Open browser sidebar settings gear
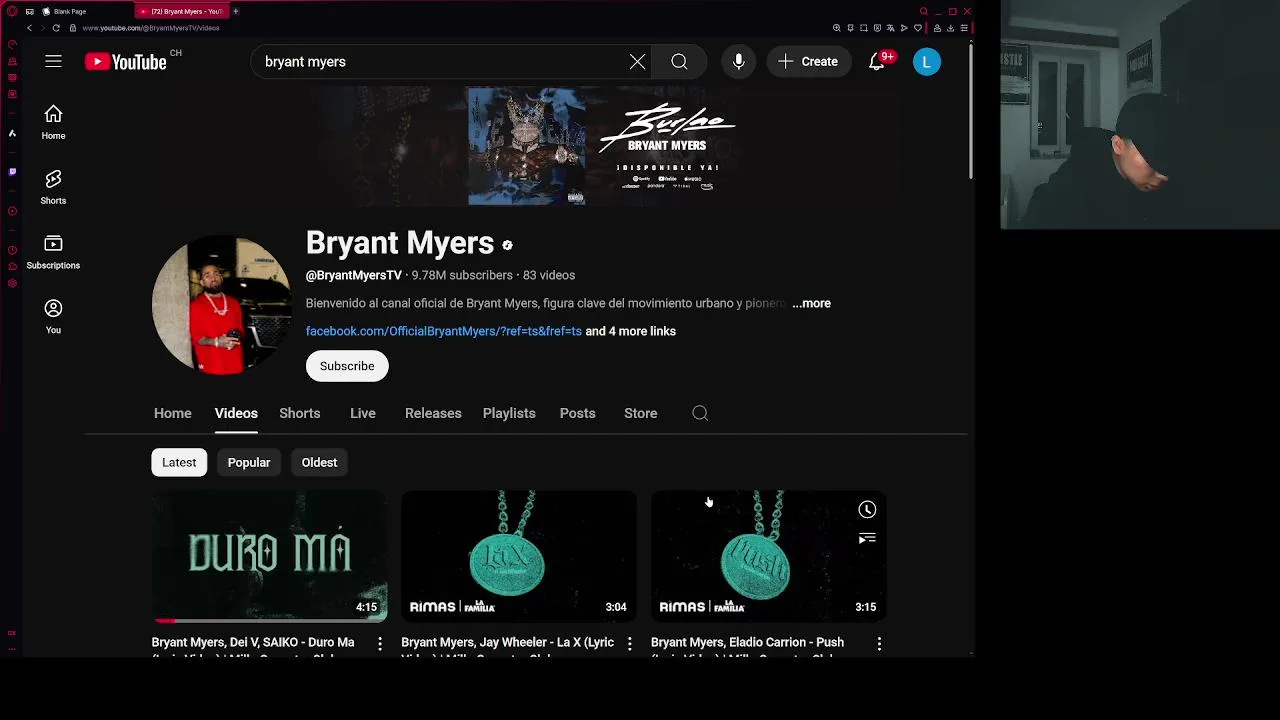The height and width of the screenshot is (720, 1280). (x=12, y=283)
